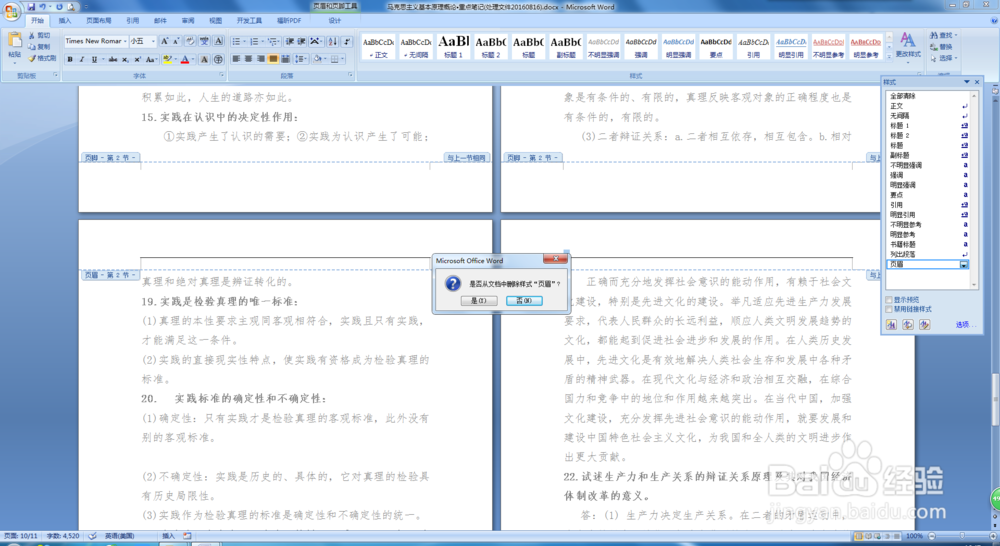The height and width of the screenshot is (546, 1000).
Task: Align text left
Action: [x=236, y=59]
